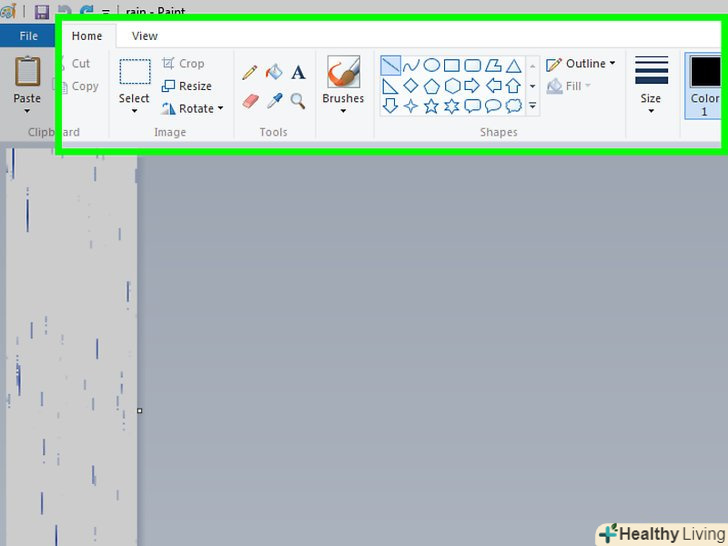The width and height of the screenshot is (728, 546).
Task: Choose the Down arrow shape
Action: [x=390, y=106]
